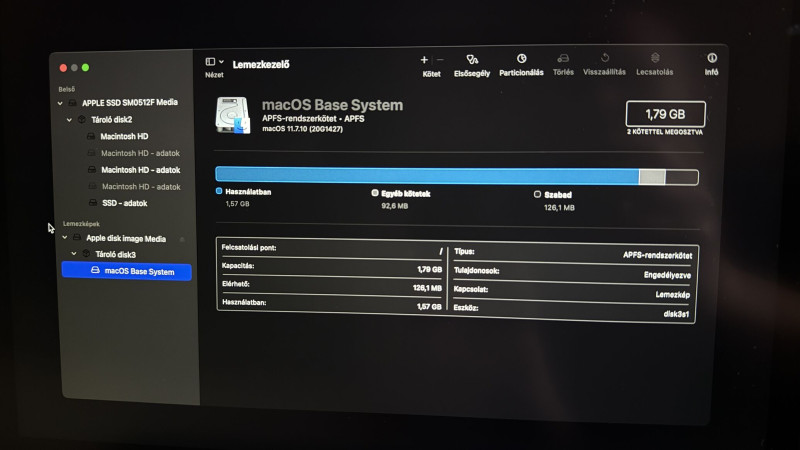Eject Apple disk image Media via eject icon
The height and width of the screenshot is (450, 800).
[182, 239]
